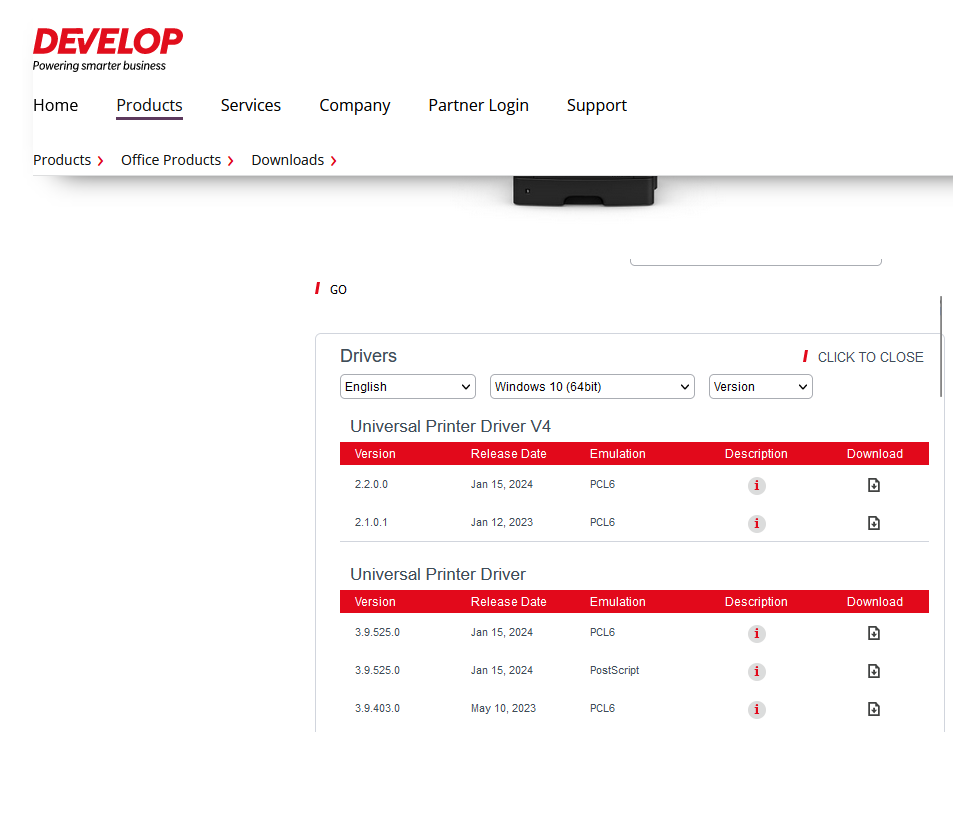953x834 pixels.
Task: Click Emulation header in Universal Printer Driver table
Action: (x=618, y=602)
